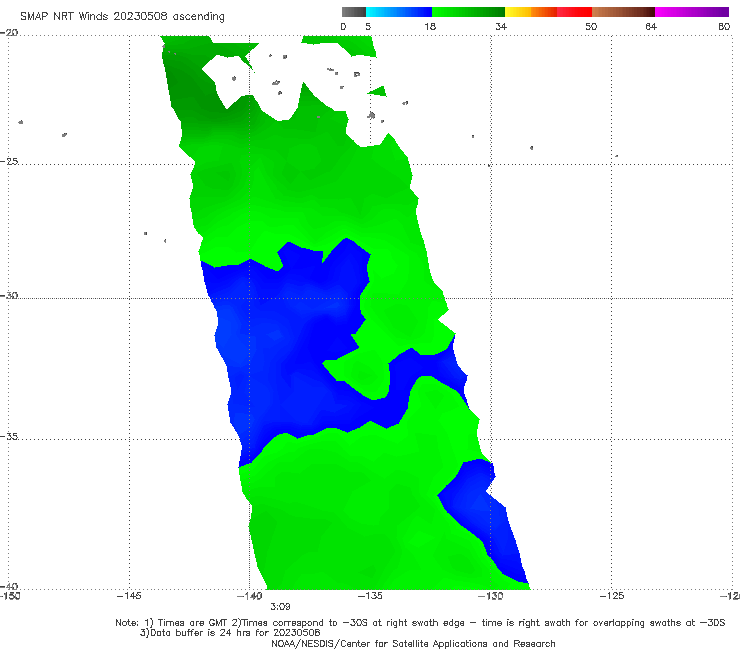Click the note '3)Data buffer is 24 hrs'
Viewport: 740px width, 650px height.
[x=230, y=633]
